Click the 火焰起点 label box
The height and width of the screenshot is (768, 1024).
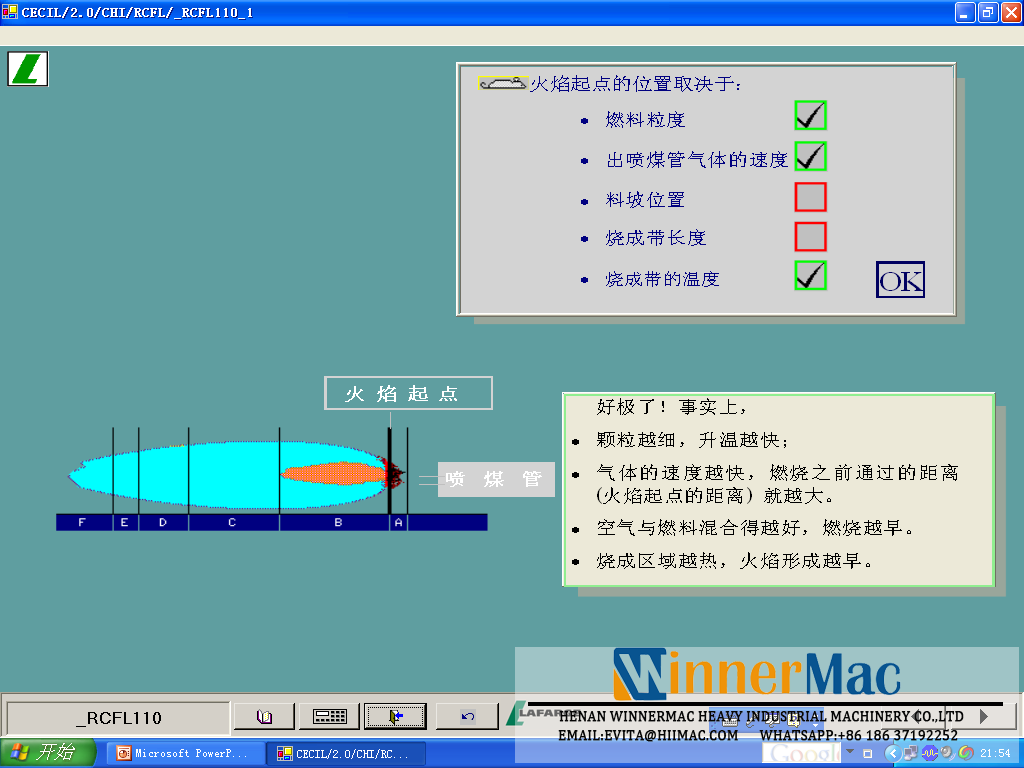[408, 393]
